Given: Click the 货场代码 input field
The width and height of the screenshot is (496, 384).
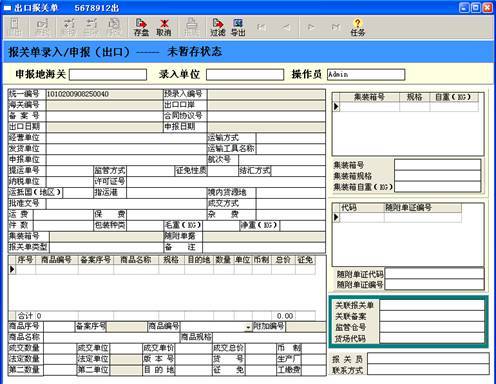Looking at the screenshot, I should (432, 338).
